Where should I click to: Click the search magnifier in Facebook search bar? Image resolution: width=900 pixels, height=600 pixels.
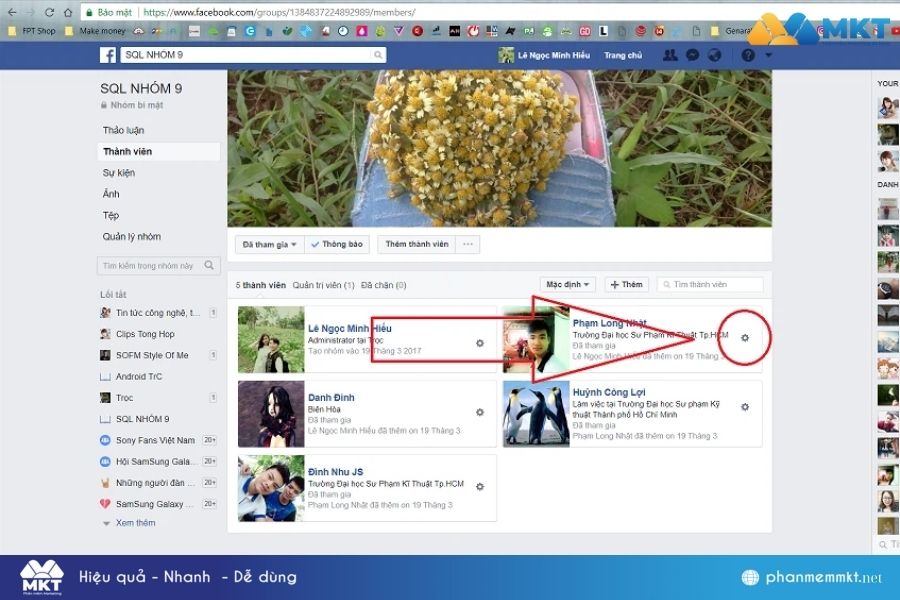pos(378,55)
